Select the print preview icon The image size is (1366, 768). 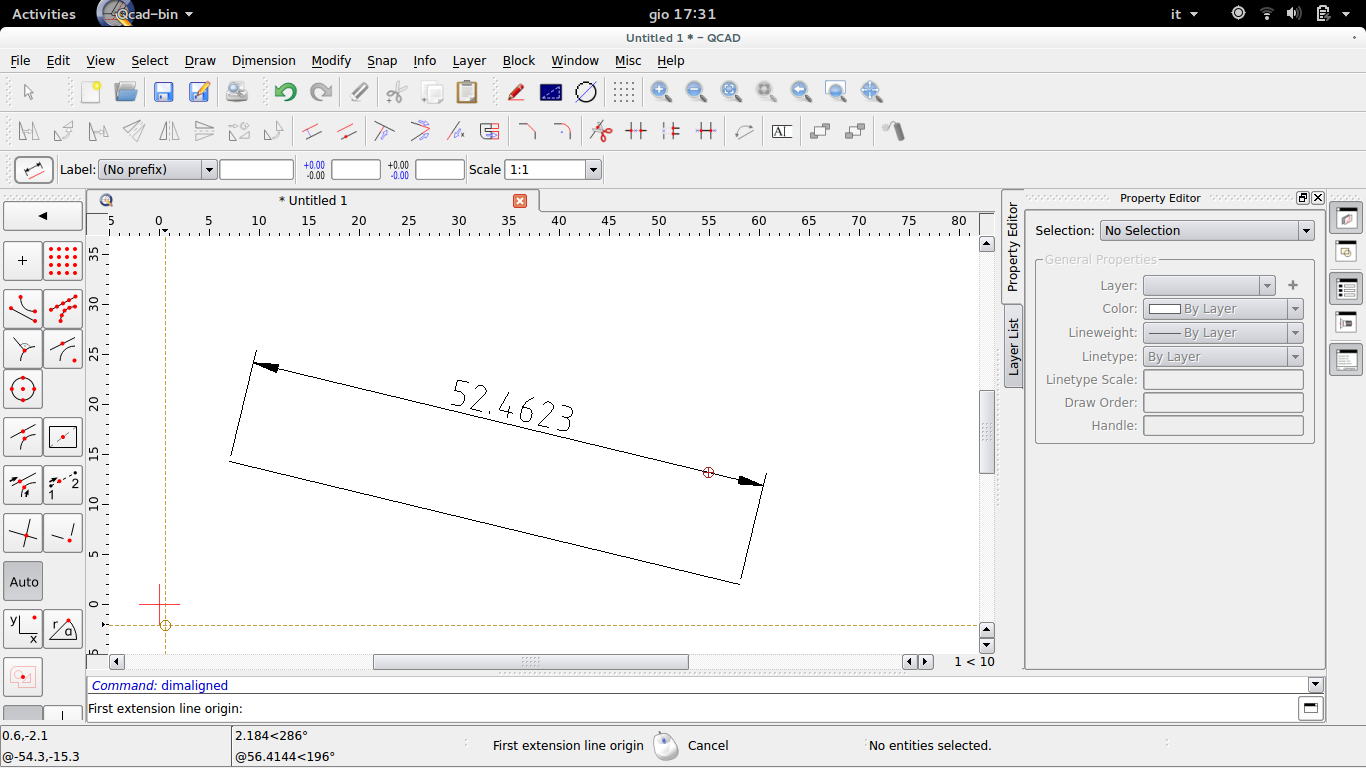pyautogui.click(x=236, y=92)
